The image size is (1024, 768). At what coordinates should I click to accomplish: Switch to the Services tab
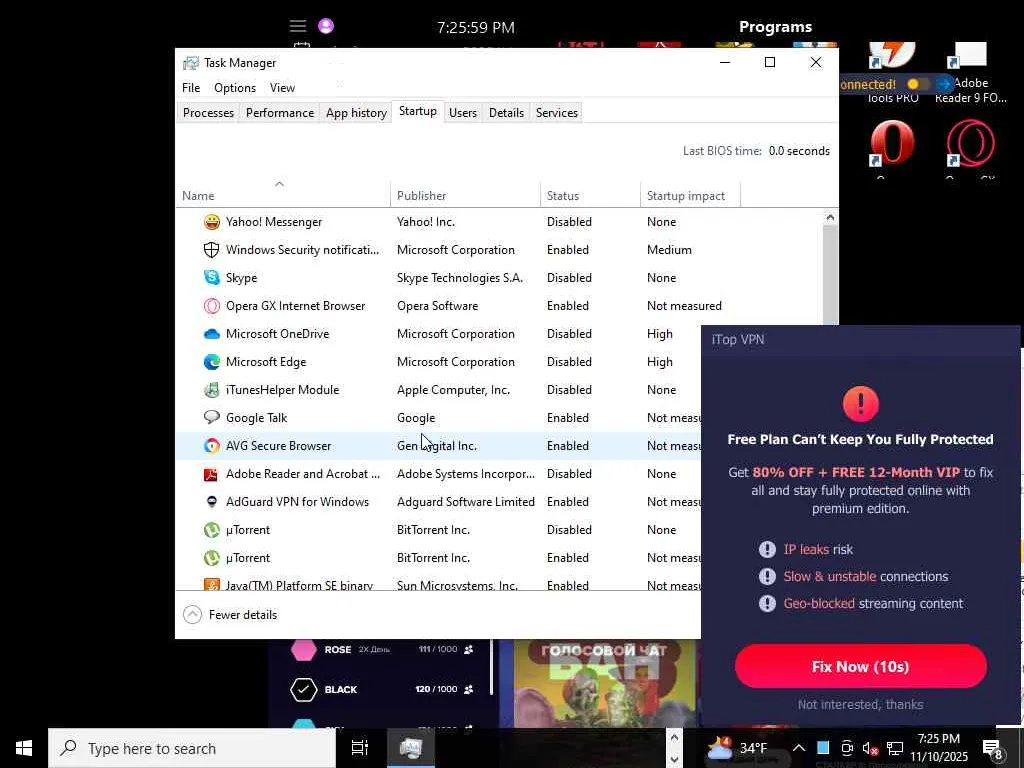click(x=556, y=113)
